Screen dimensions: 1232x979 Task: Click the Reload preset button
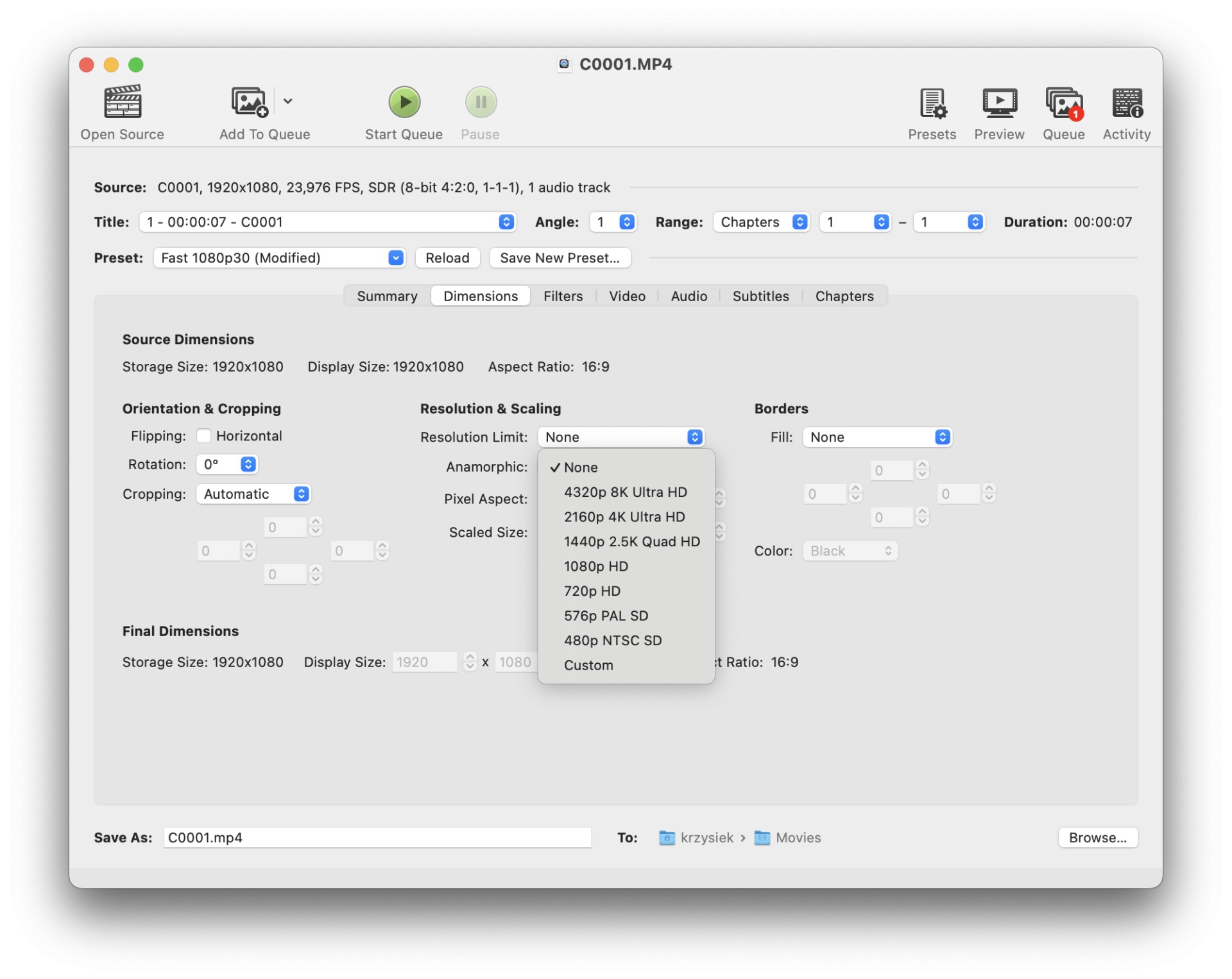tap(447, 258)
